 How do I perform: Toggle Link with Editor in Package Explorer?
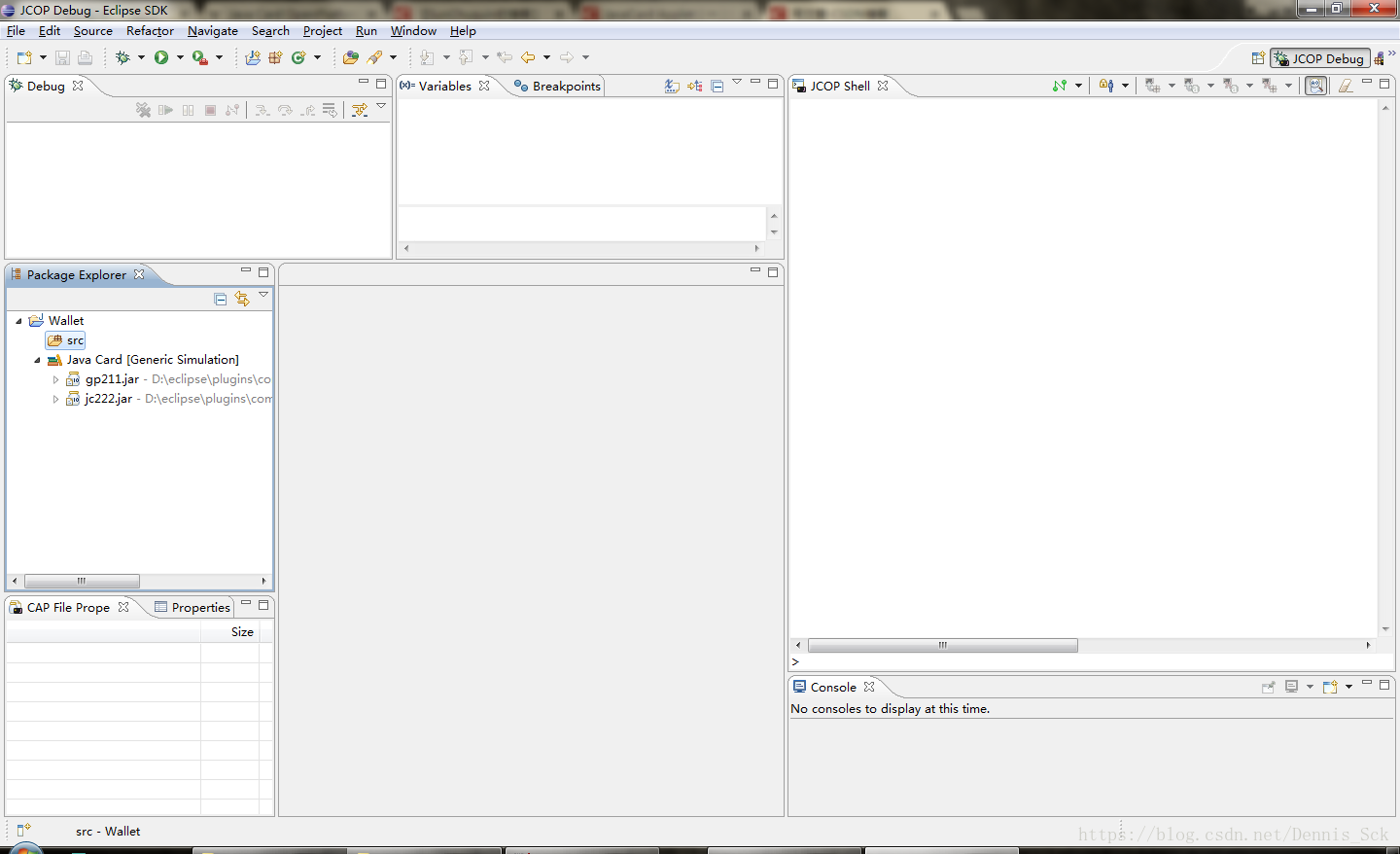pos(242,299)
